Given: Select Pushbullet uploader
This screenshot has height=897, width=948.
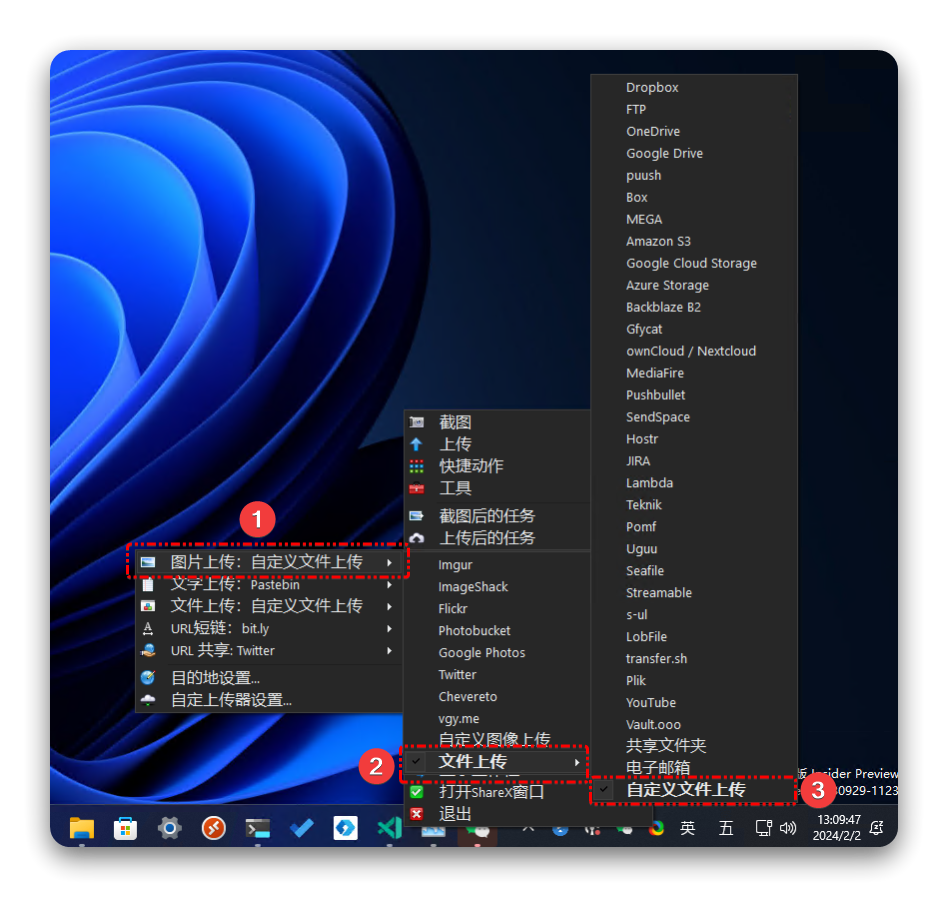Looking at the screenshot, I should [655, 395].
